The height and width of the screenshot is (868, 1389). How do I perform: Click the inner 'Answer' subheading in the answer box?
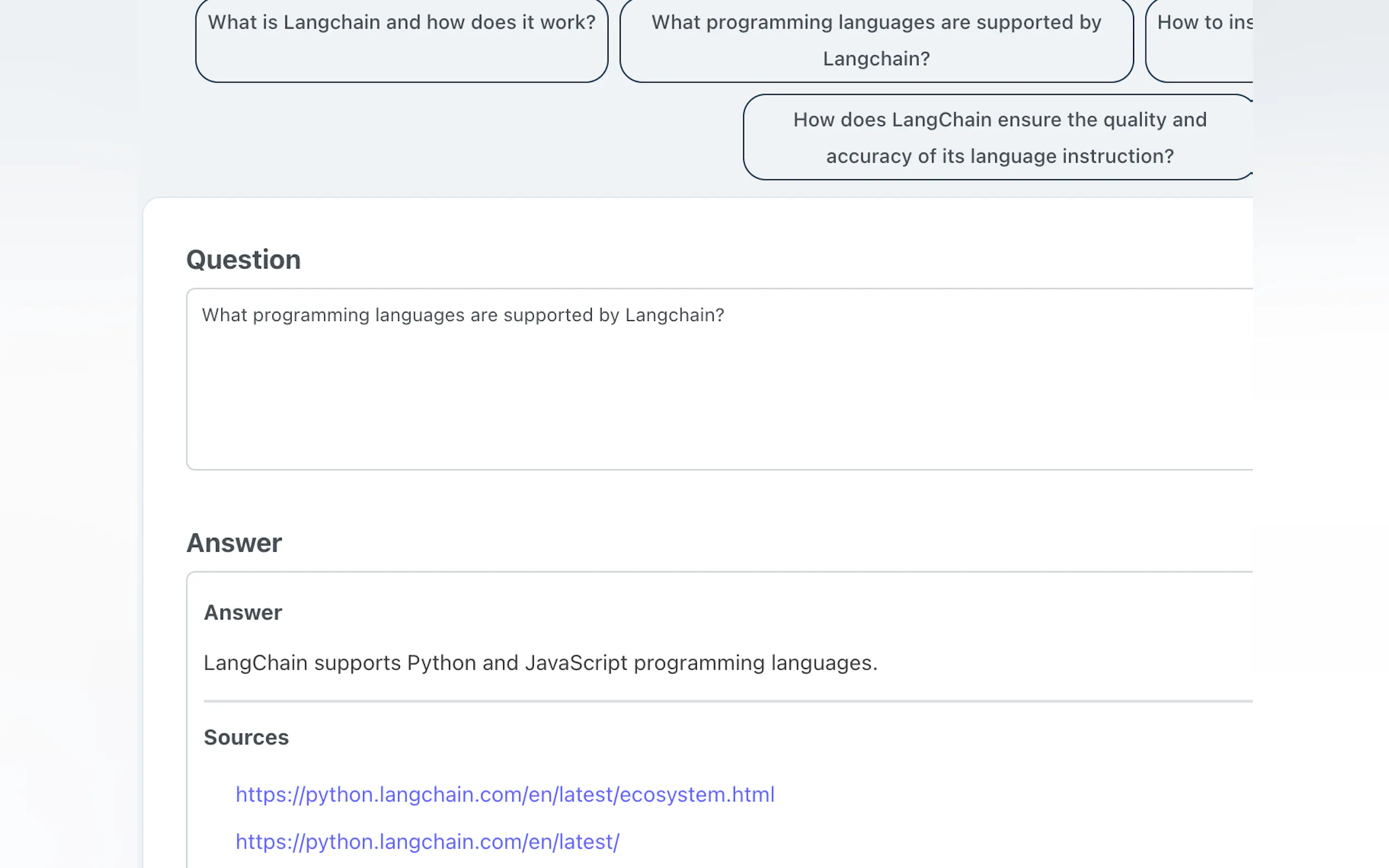(243, 613)
